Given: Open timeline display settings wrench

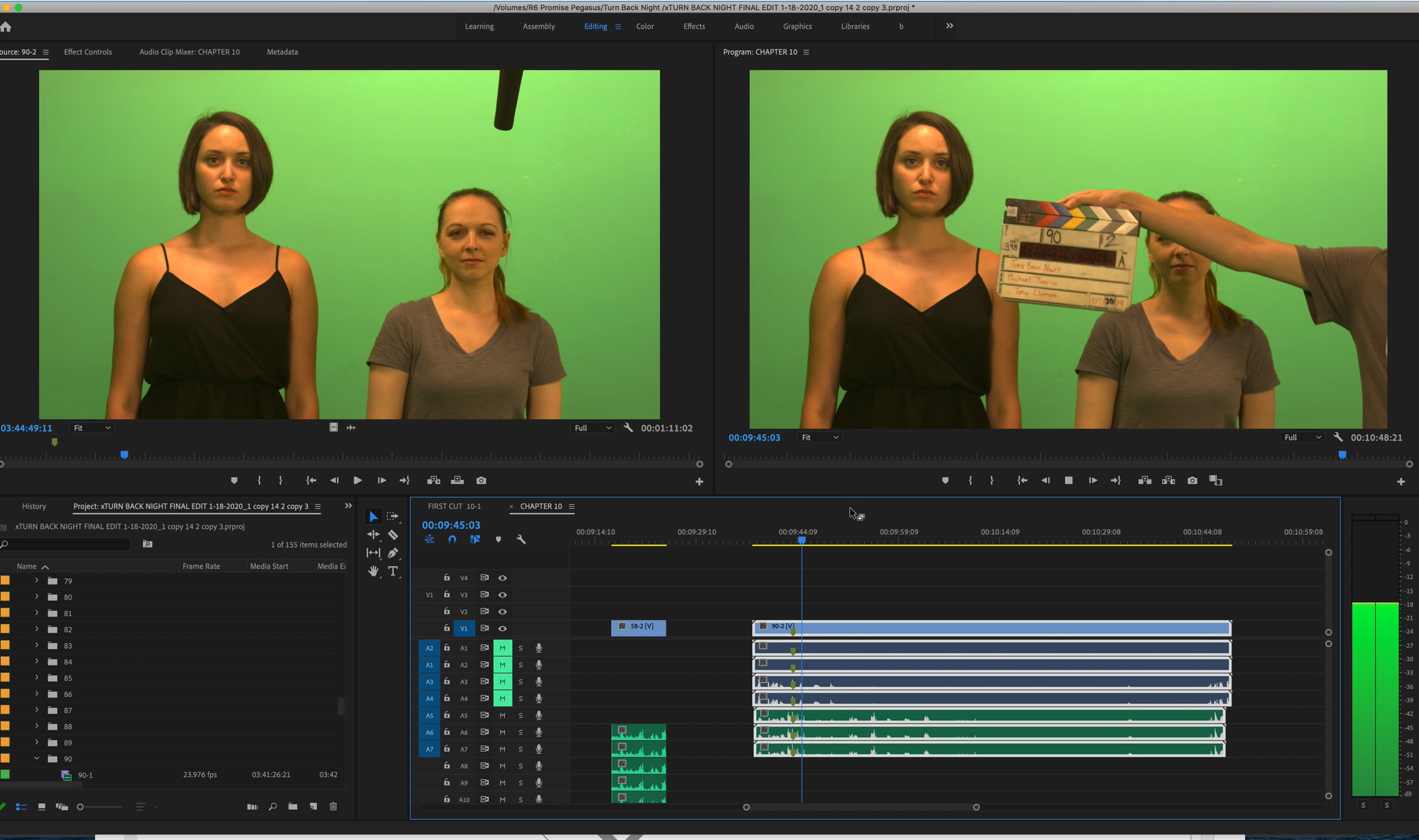Looking at the screenshot, I should 521,539.
